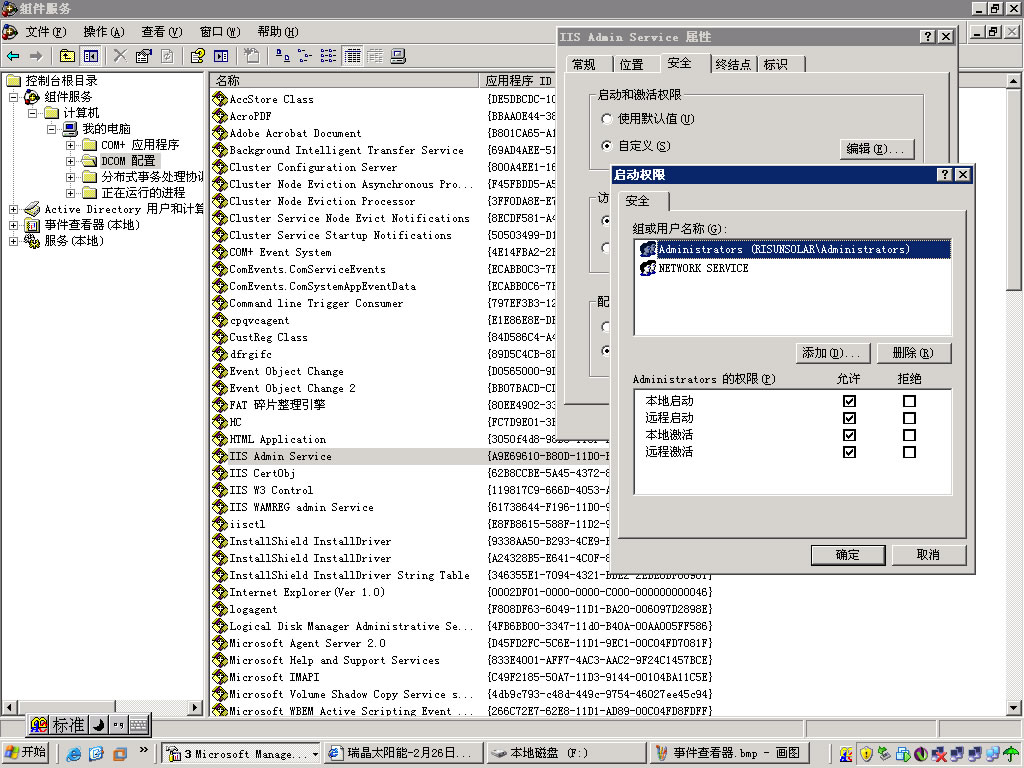Click 确定 in 启动权限 dialog
This screenshot has width=1024, height=768.
click(x=848, y=554)
